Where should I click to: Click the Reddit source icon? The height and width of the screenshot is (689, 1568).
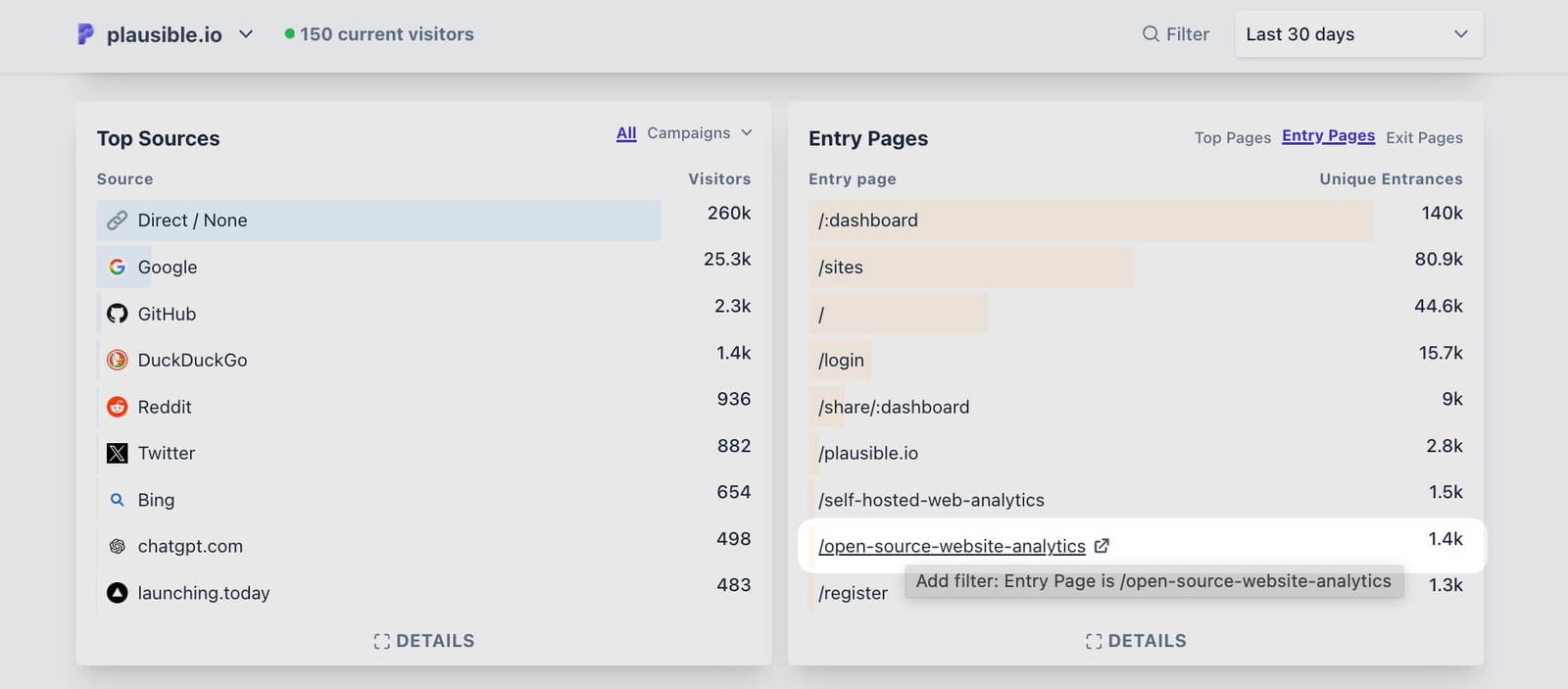pyautogui.click(x=118, y=407)
